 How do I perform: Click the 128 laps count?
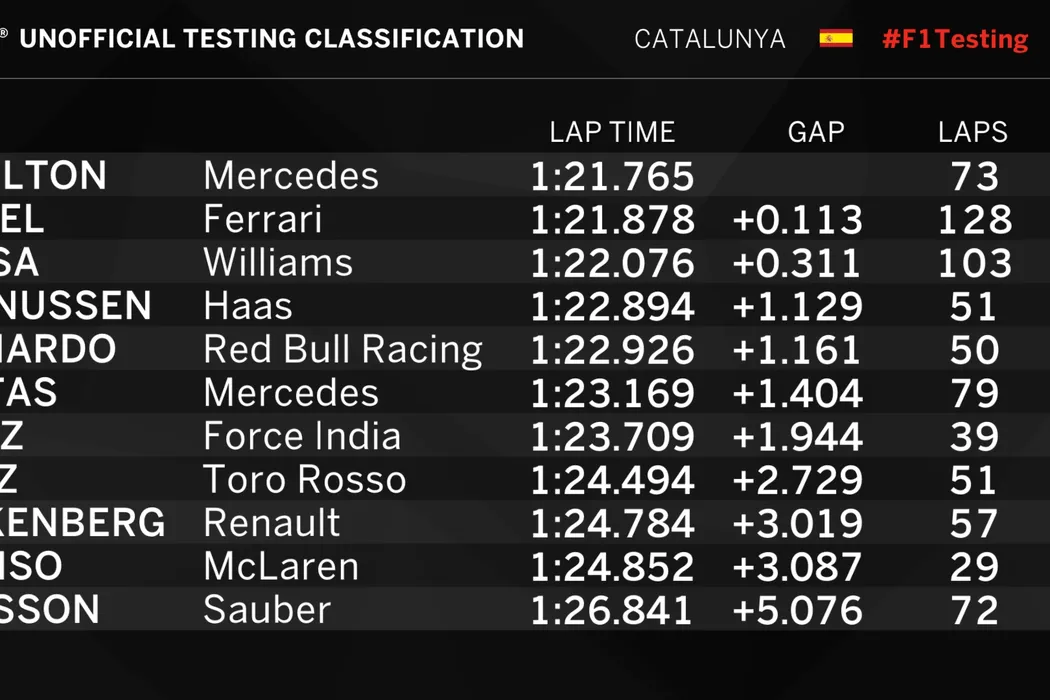click(x=974, y=220)
